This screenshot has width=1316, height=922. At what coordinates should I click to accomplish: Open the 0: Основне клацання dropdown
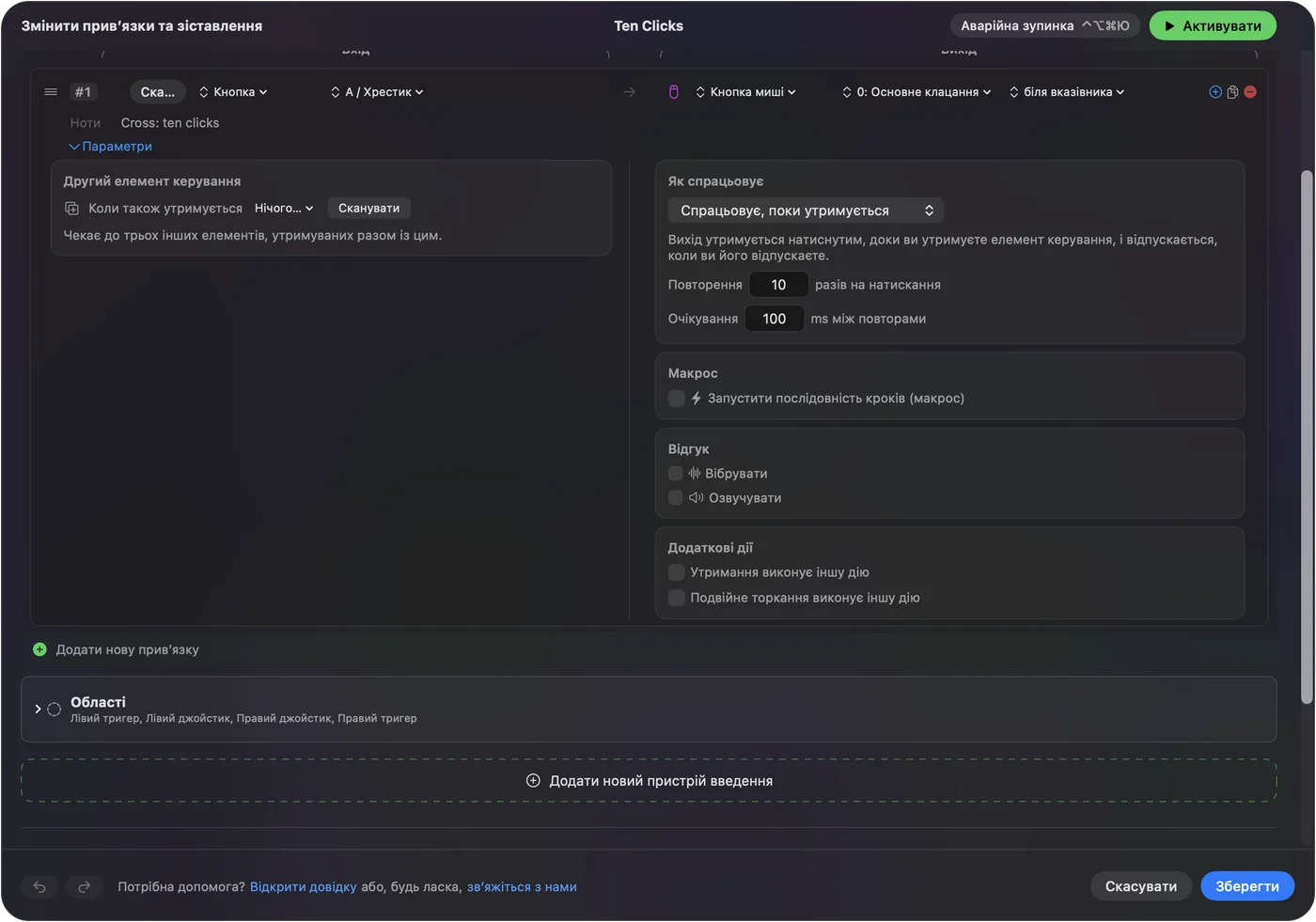tap(916, 92)
